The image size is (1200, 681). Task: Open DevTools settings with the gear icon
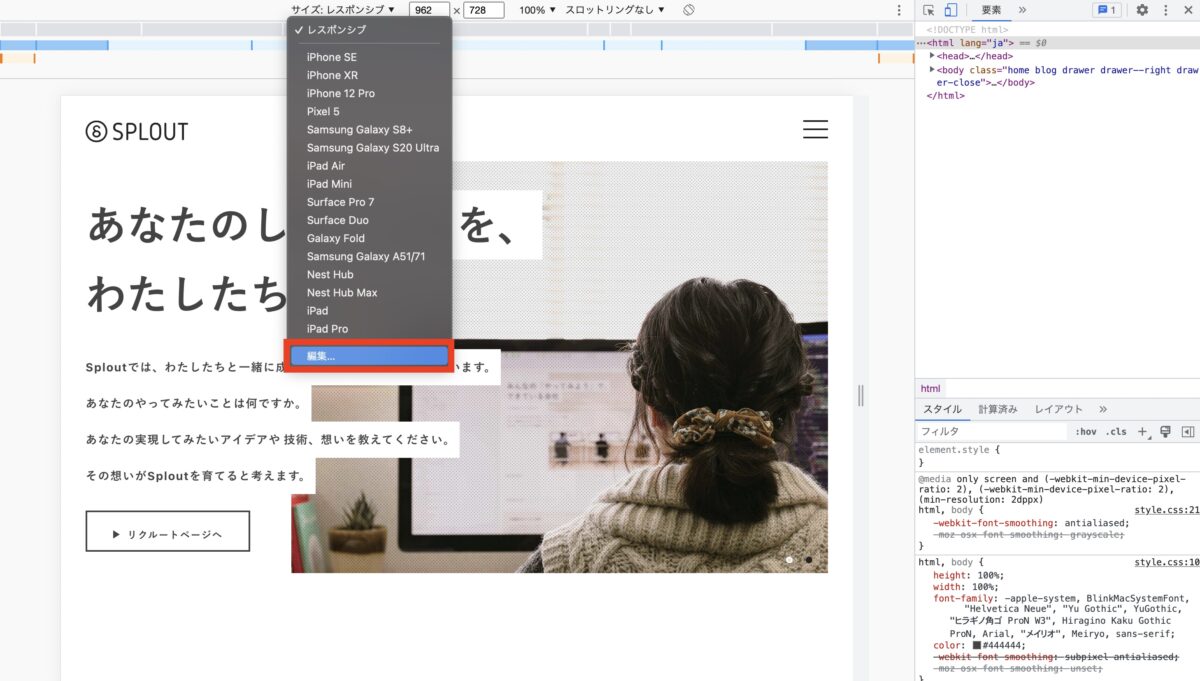coord(1142,10)
